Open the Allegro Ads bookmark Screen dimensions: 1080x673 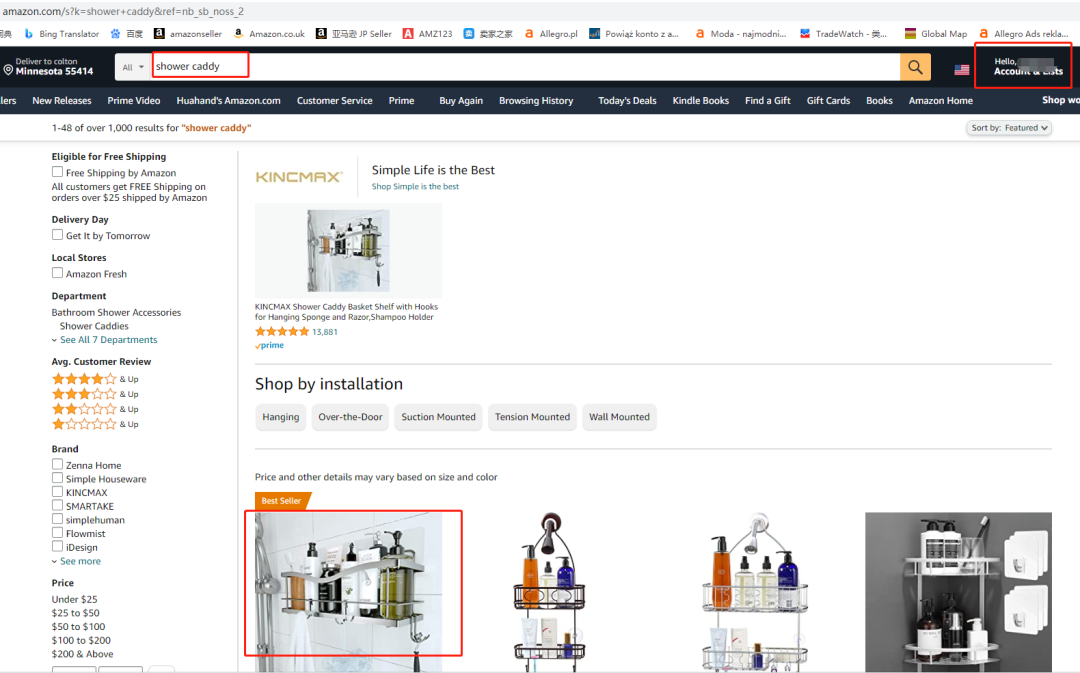[1024, 34]
